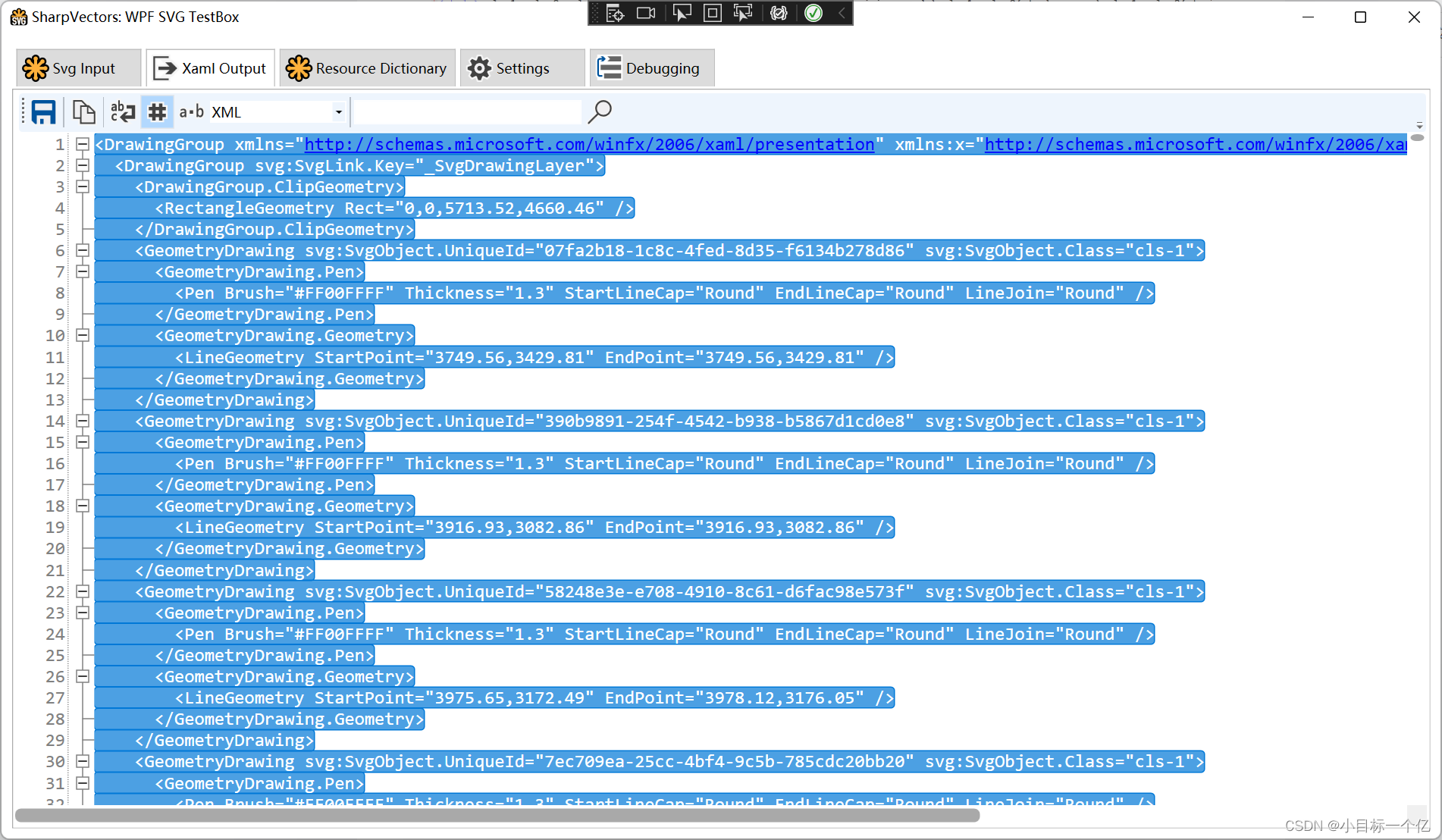Click the select element cursor icon
Image resolution: width=1442 pixels, height=840 pixels.
tap(682, 13)
